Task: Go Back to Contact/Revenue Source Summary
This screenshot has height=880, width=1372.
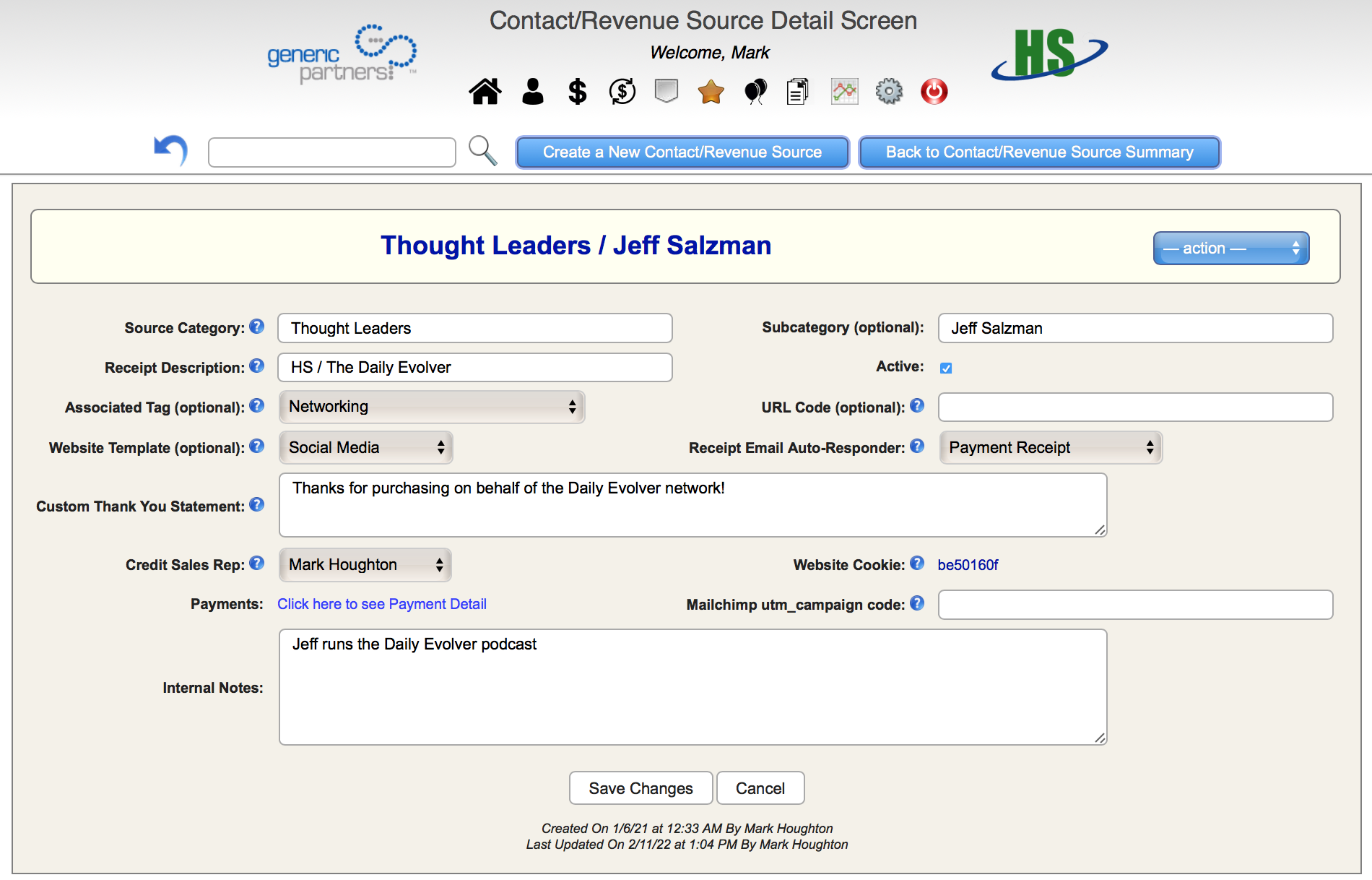Action: click(x=1039, y=152)
